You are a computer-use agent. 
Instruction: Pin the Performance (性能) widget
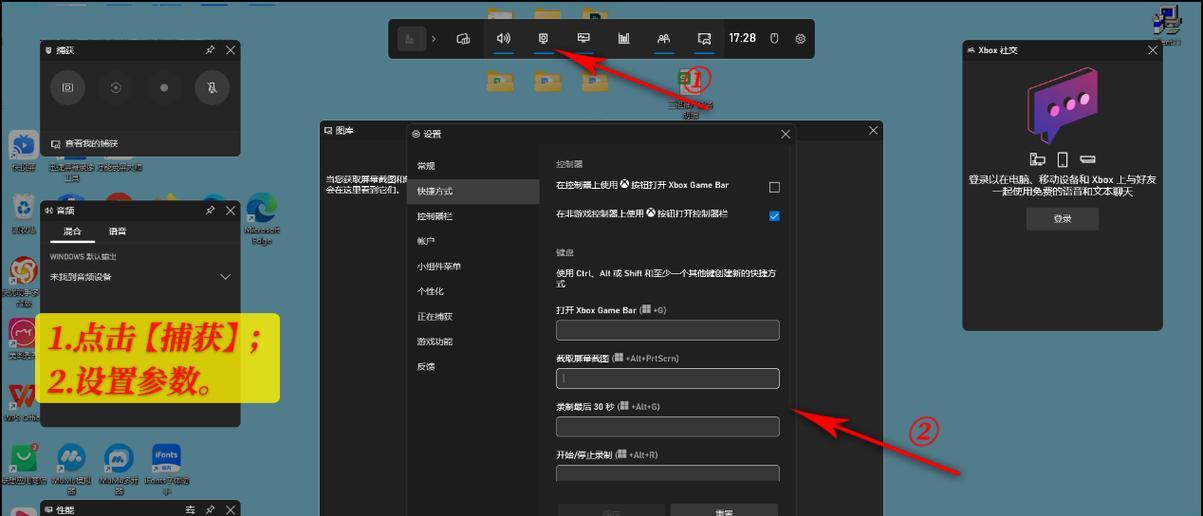point(210,510)
